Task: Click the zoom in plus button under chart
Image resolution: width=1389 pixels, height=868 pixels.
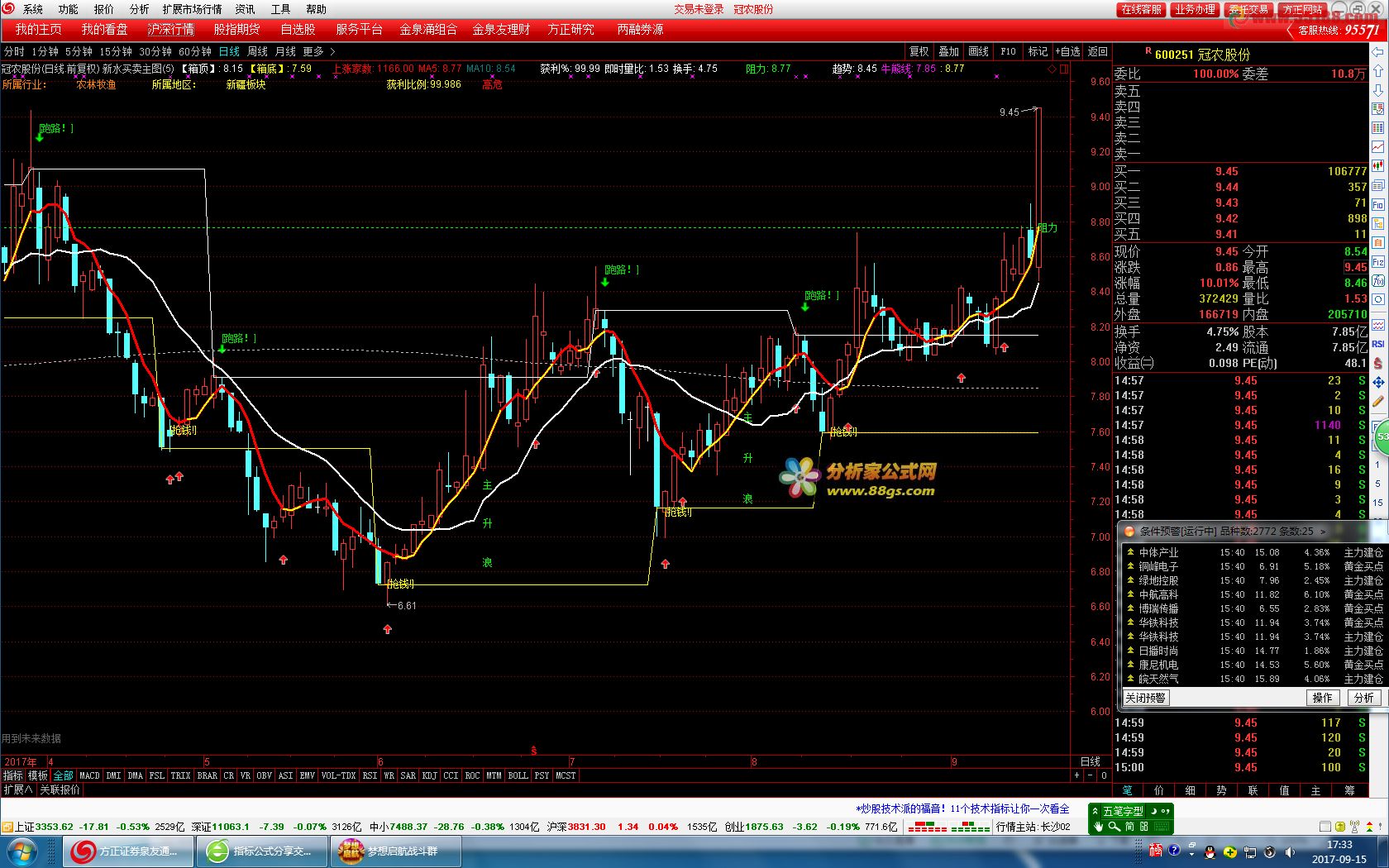Action: tap(1077, 775)
